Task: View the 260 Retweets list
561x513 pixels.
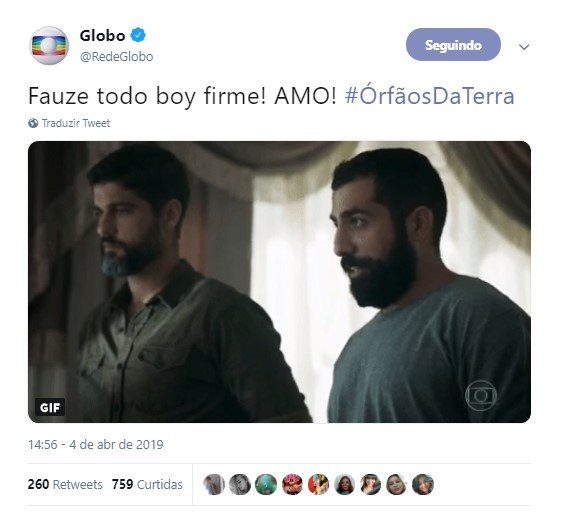Action: tap(65, 484)
